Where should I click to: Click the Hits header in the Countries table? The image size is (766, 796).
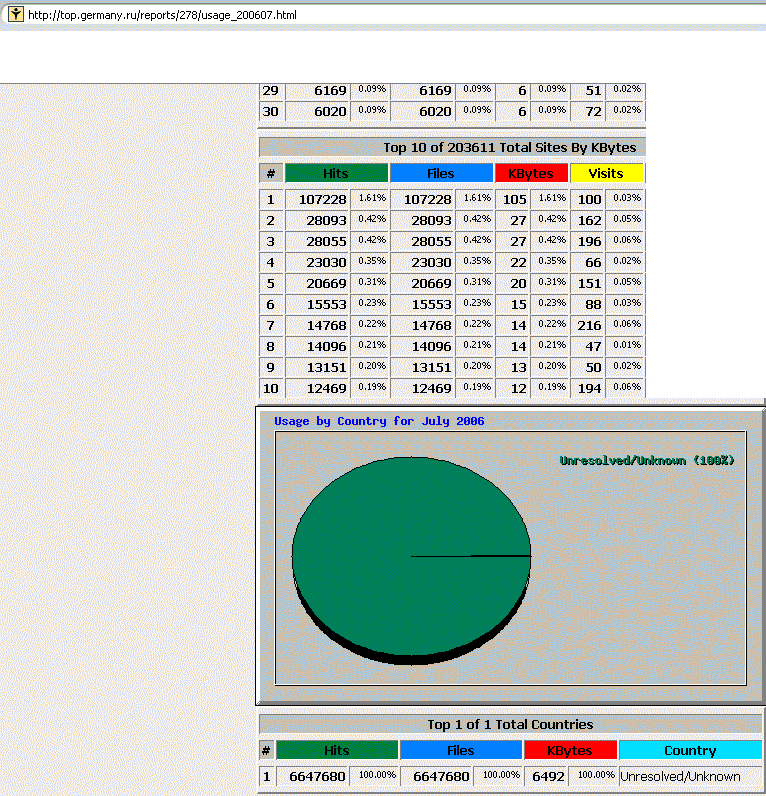click(x=337, y=750)
